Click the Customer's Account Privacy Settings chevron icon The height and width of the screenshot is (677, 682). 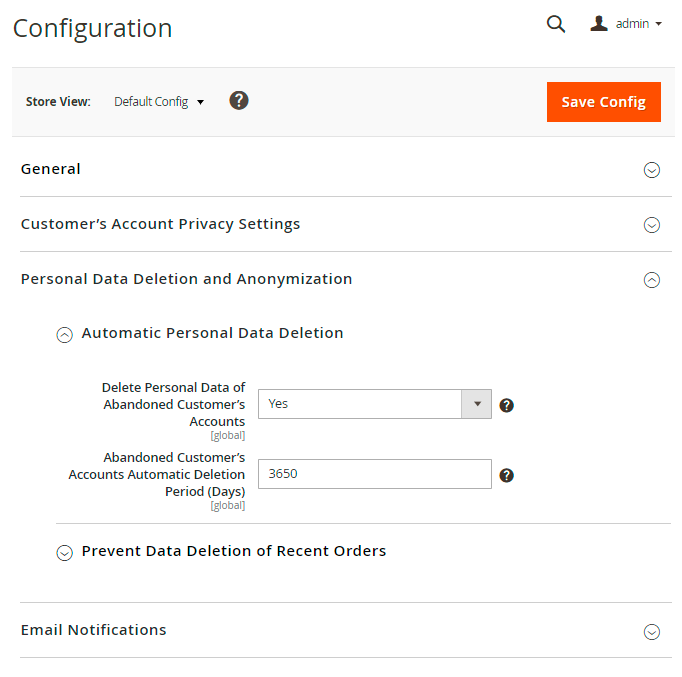point(651,225)
